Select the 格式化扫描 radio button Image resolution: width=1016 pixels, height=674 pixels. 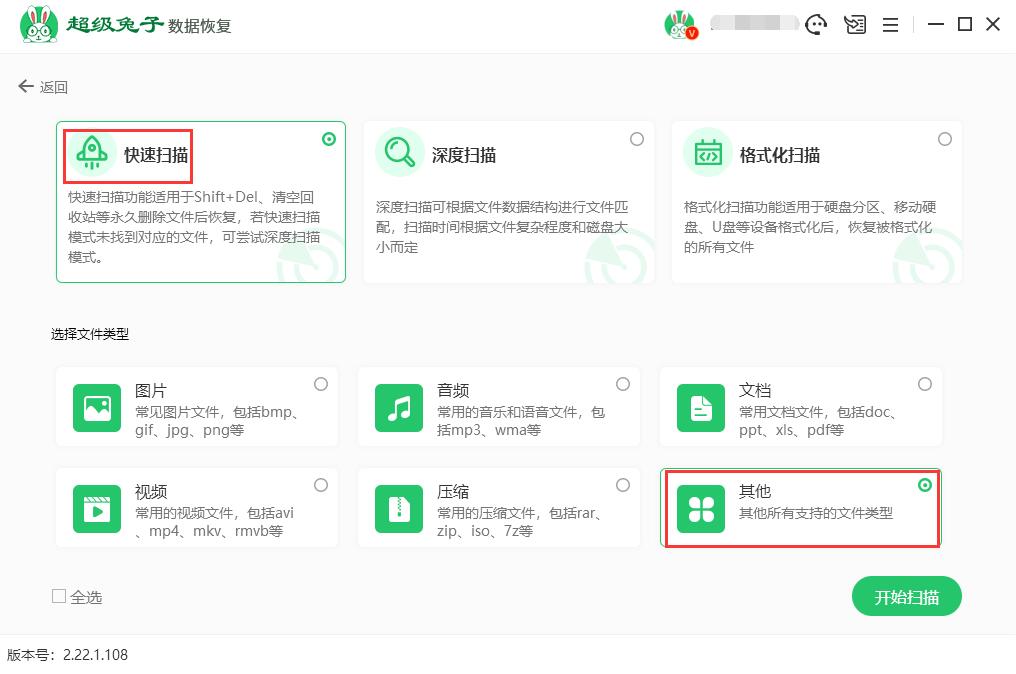[x=945, y=139]
